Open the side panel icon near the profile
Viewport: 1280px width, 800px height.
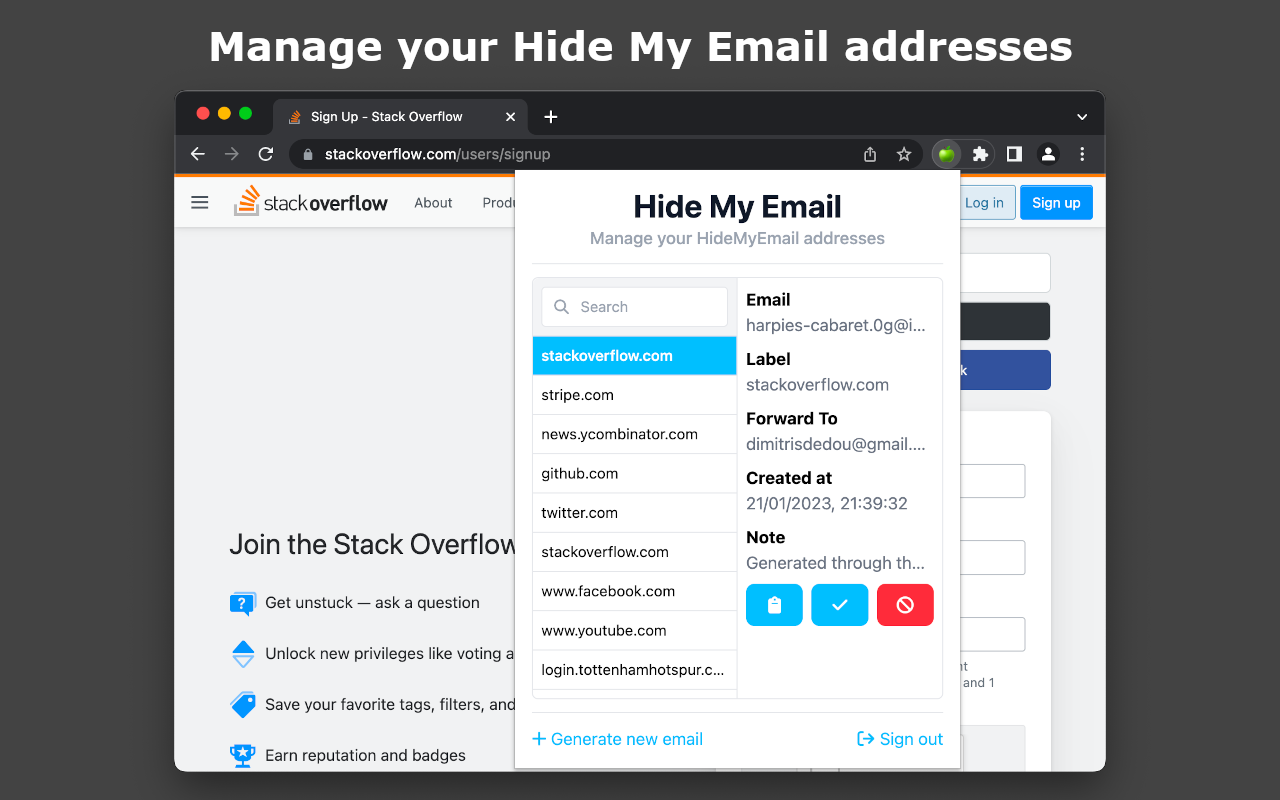[1014, 154]
